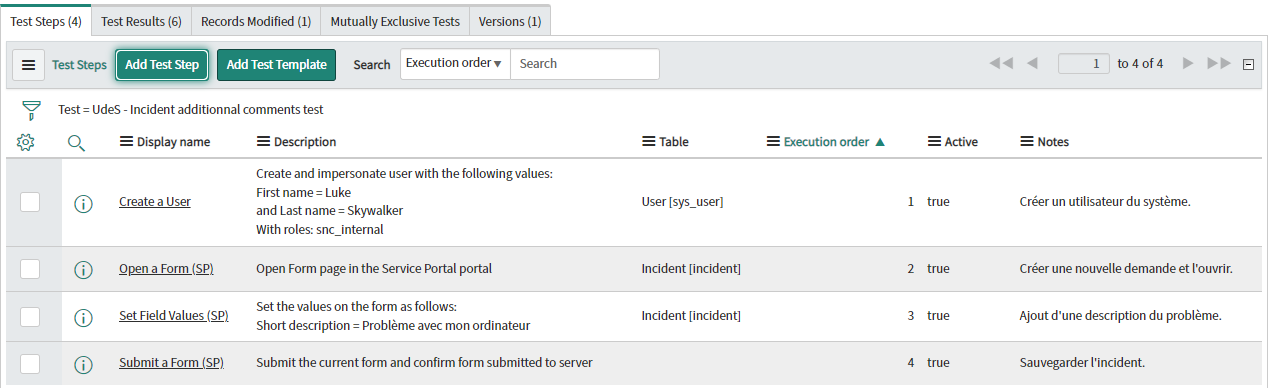Click the Test Steps list title
This screenshot has width=1268, height=388.
tap(79, 65)
